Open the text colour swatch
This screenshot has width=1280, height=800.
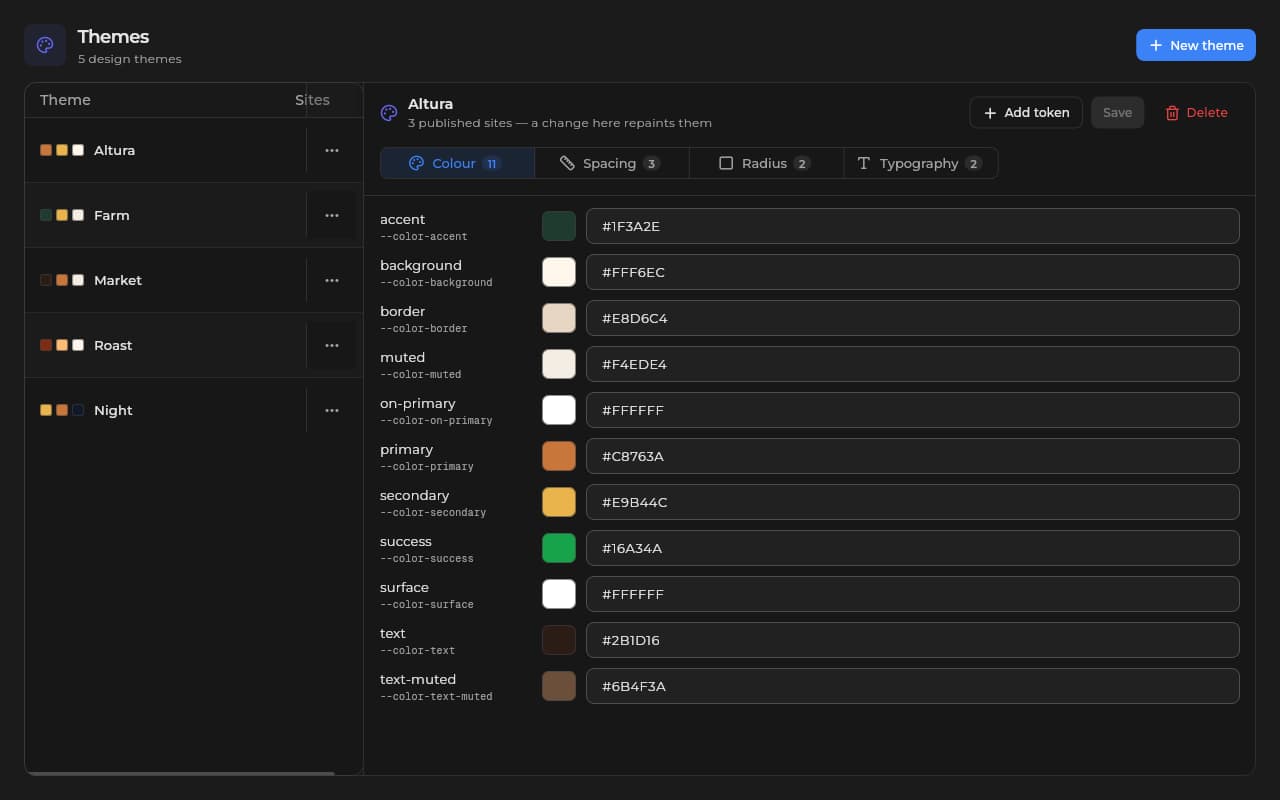pyautogui.click(x=559, y=640)
